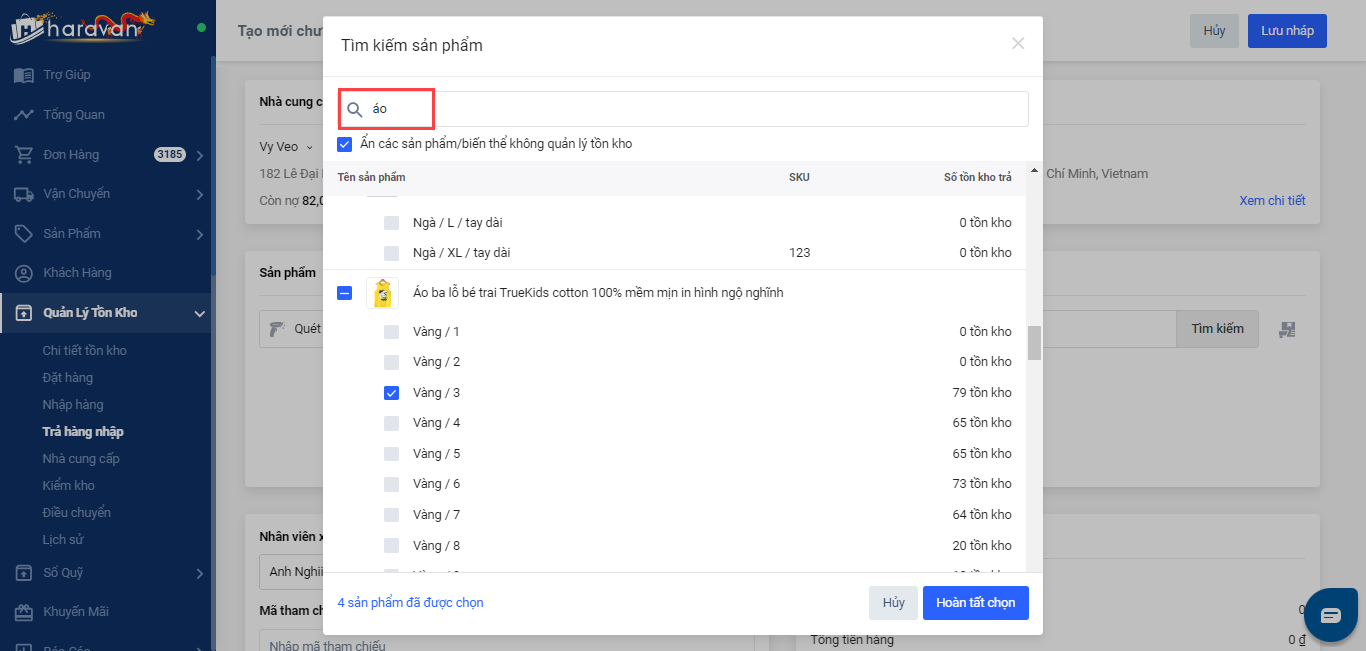Click the Khuyến Mãi gift icon
This screenshot has height=651, width=1366.
coord(24,612)
